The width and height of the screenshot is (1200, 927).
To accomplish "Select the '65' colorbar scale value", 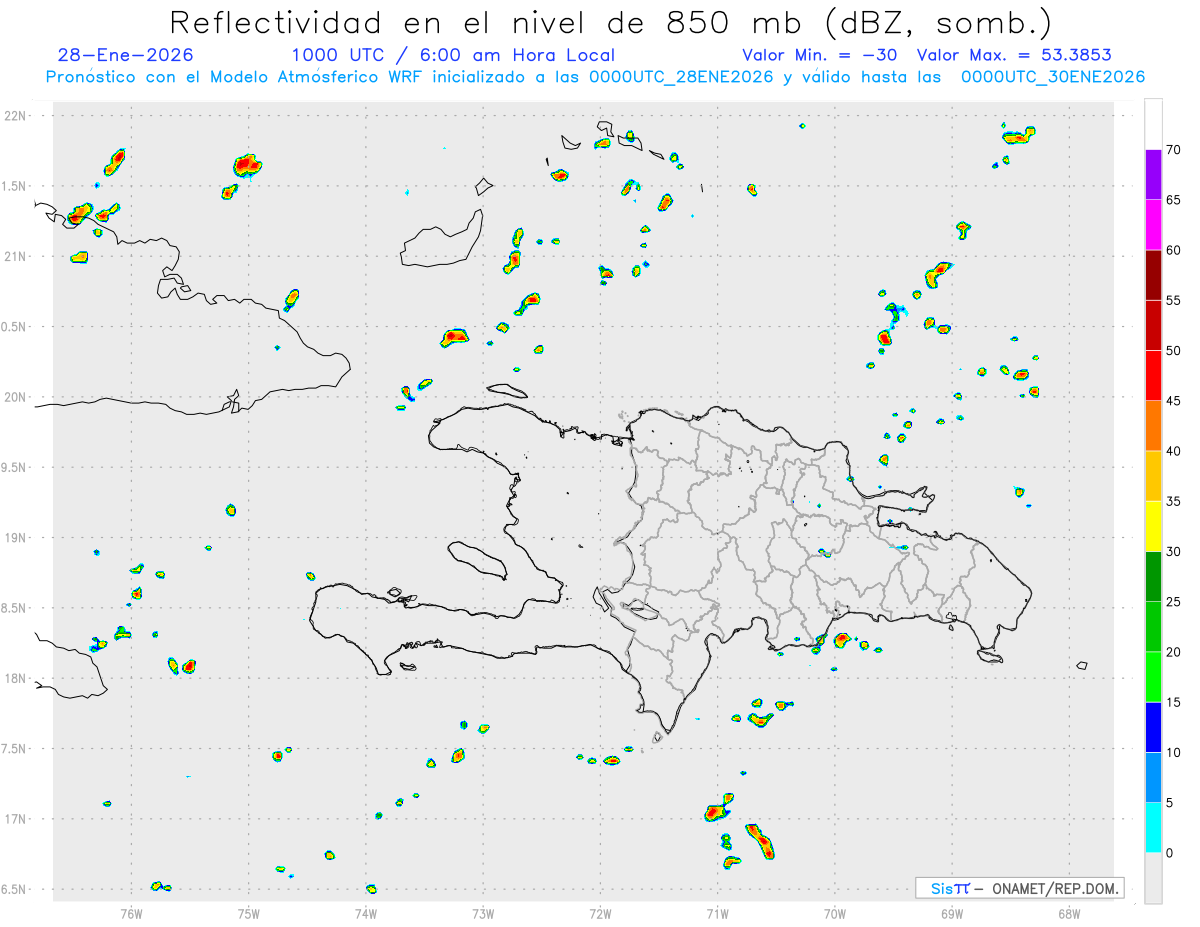I will point(1173,200).
